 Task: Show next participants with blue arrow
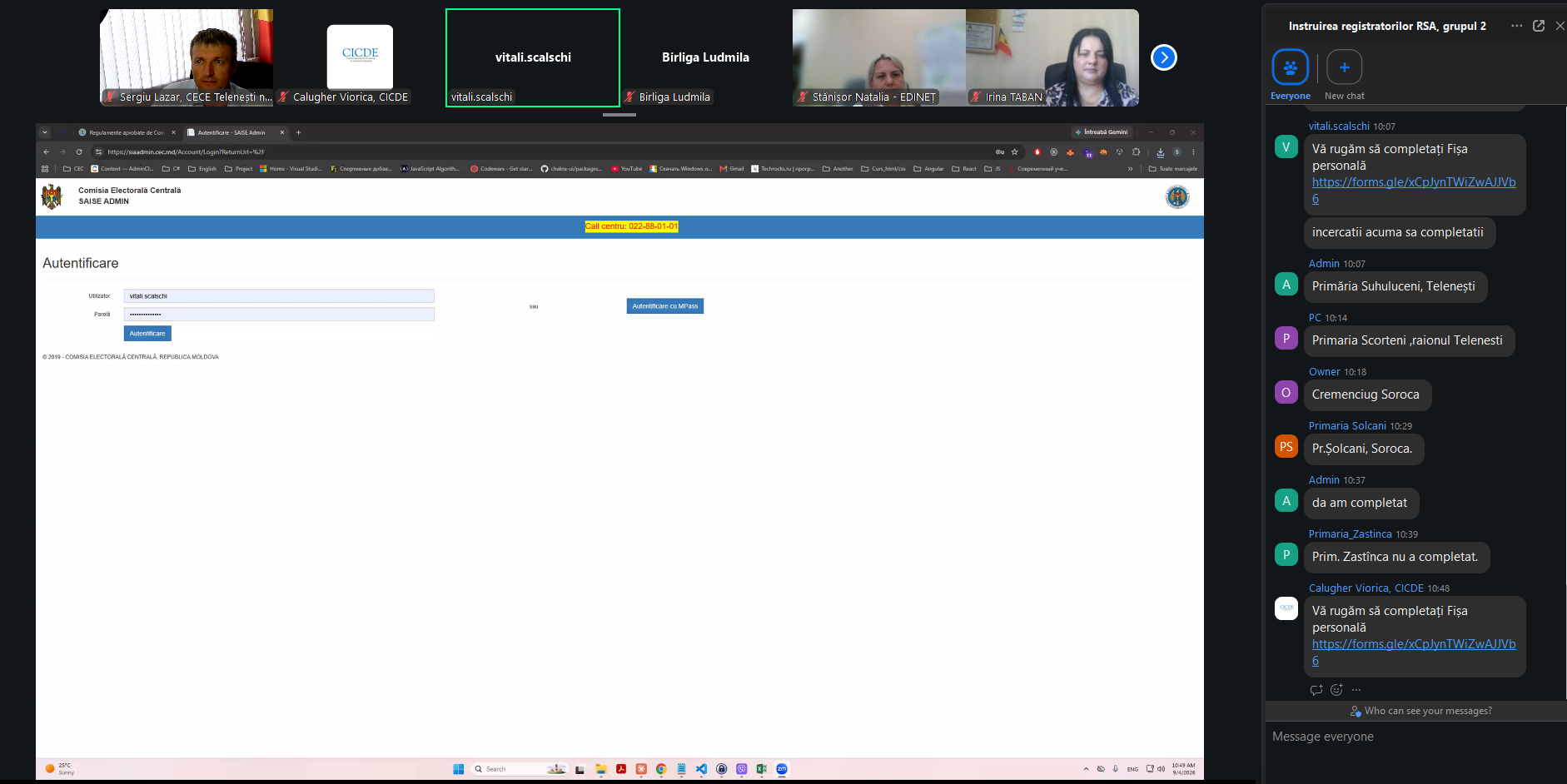[x=1163, y=57]
